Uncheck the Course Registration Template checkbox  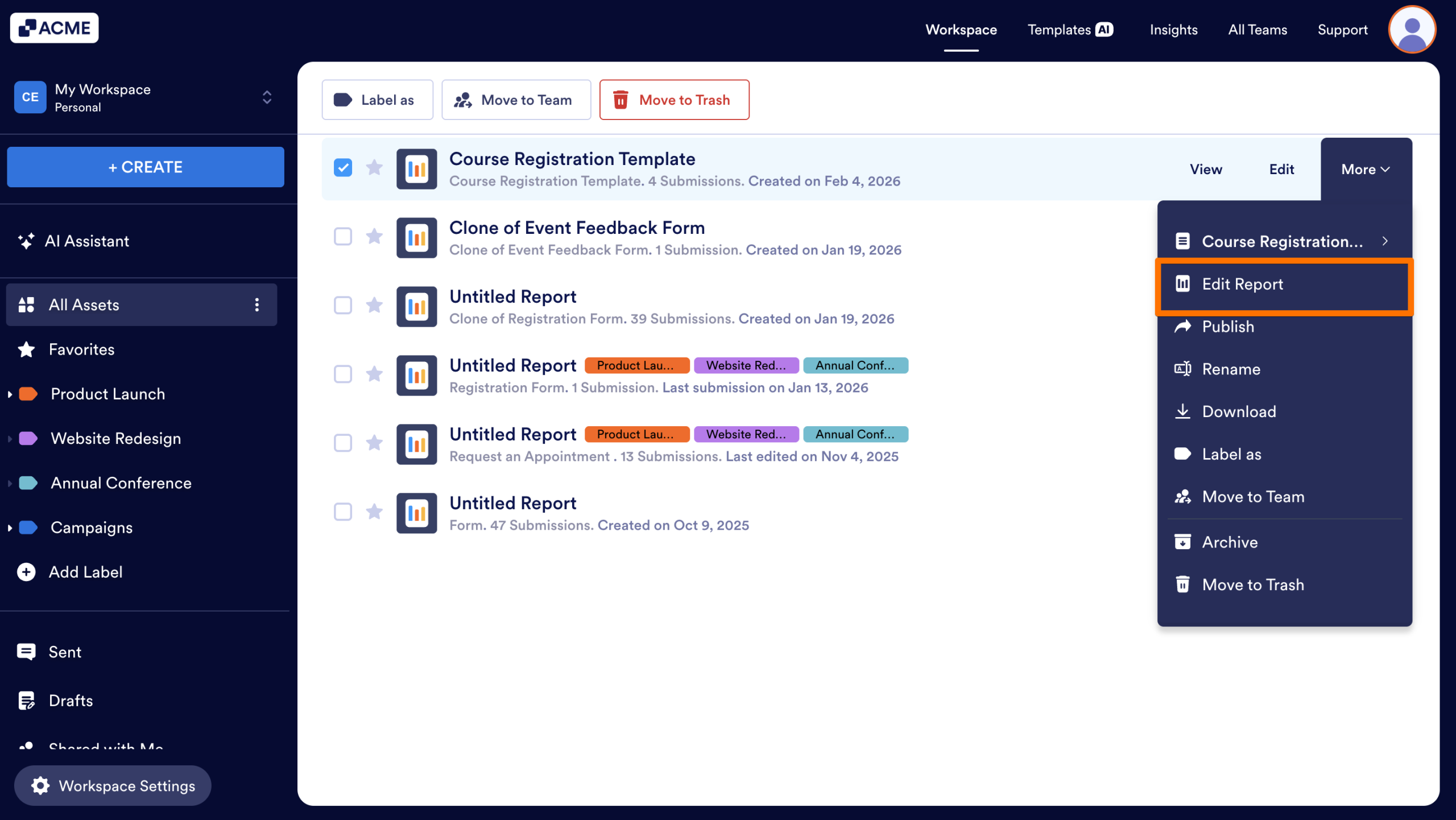point(342,167)
